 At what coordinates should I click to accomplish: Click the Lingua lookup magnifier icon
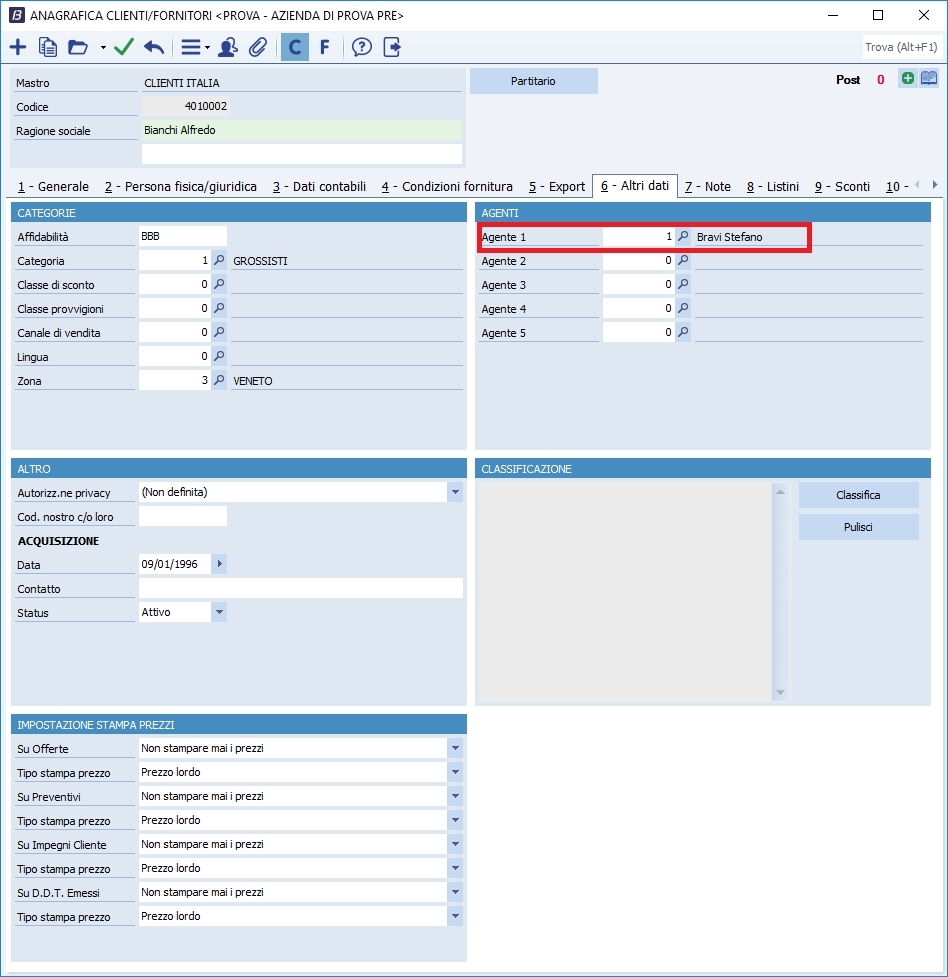click(x=219, y=356)
